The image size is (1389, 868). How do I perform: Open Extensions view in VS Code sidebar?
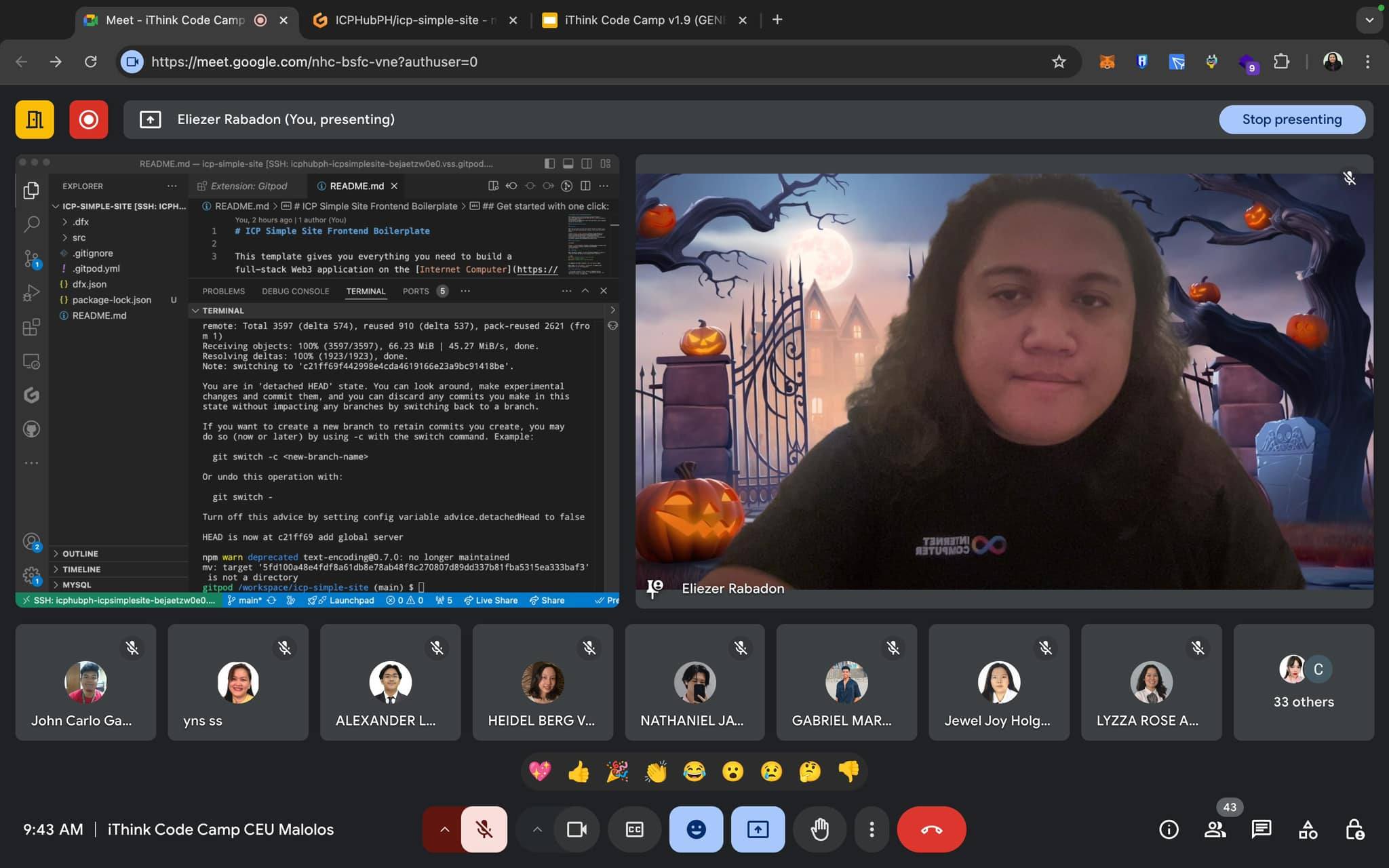[x=31, y=328]
